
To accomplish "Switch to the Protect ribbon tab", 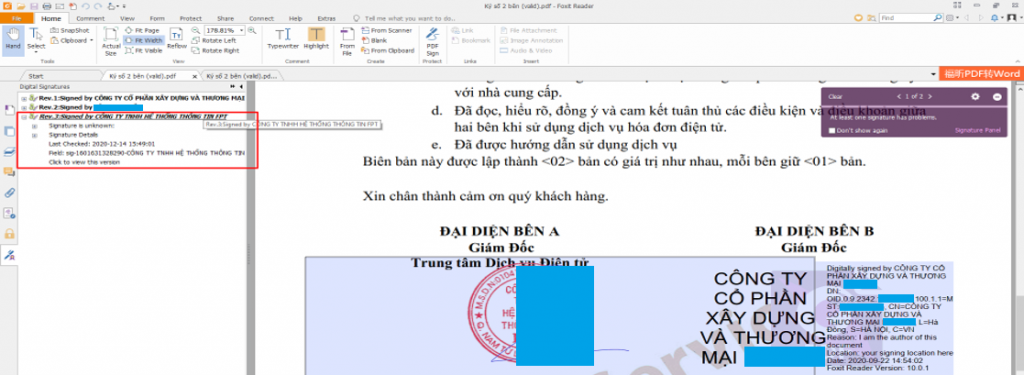I will pyautogui.click(x=190, y=19).
